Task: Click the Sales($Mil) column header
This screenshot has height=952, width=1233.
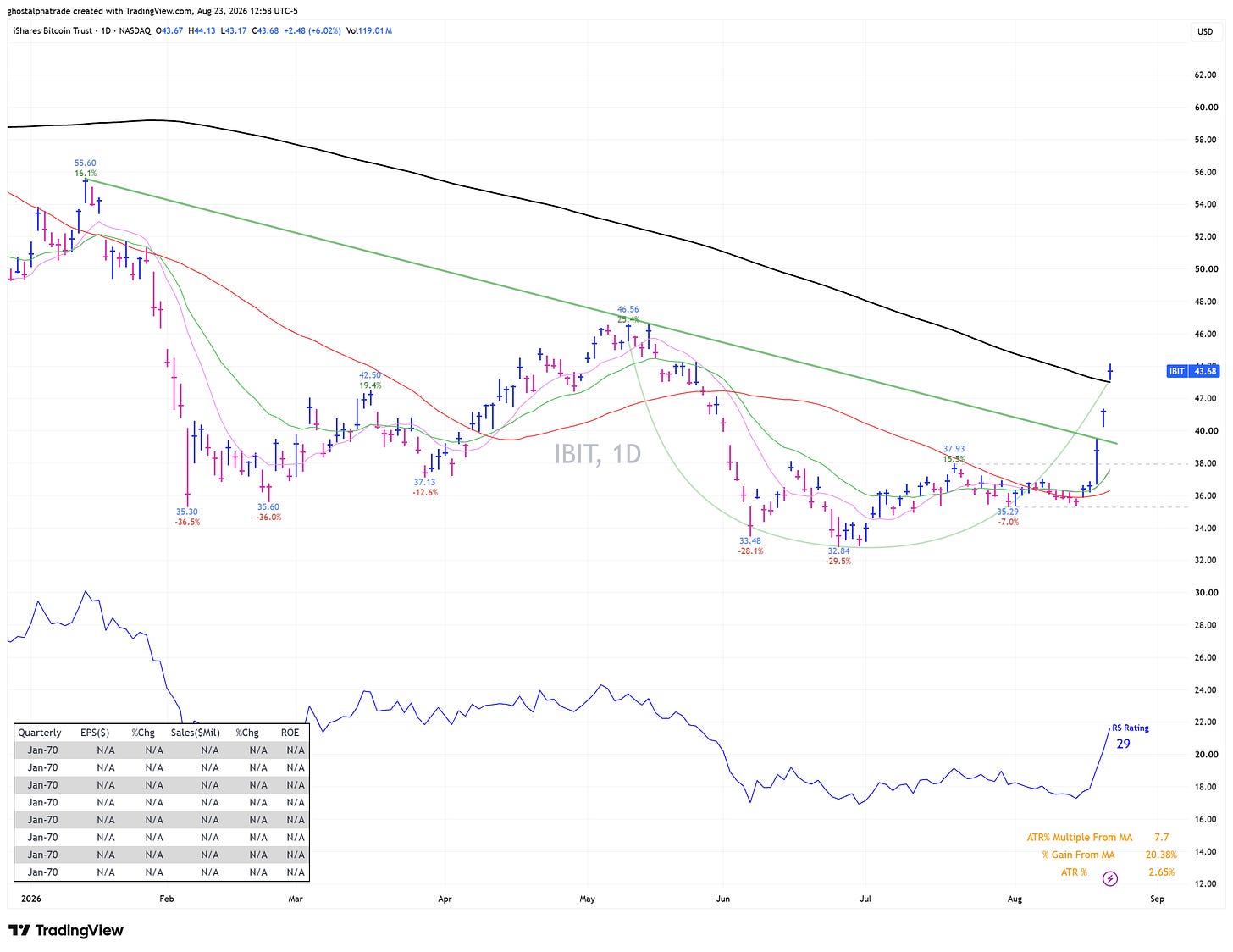Action: [196, 733]
